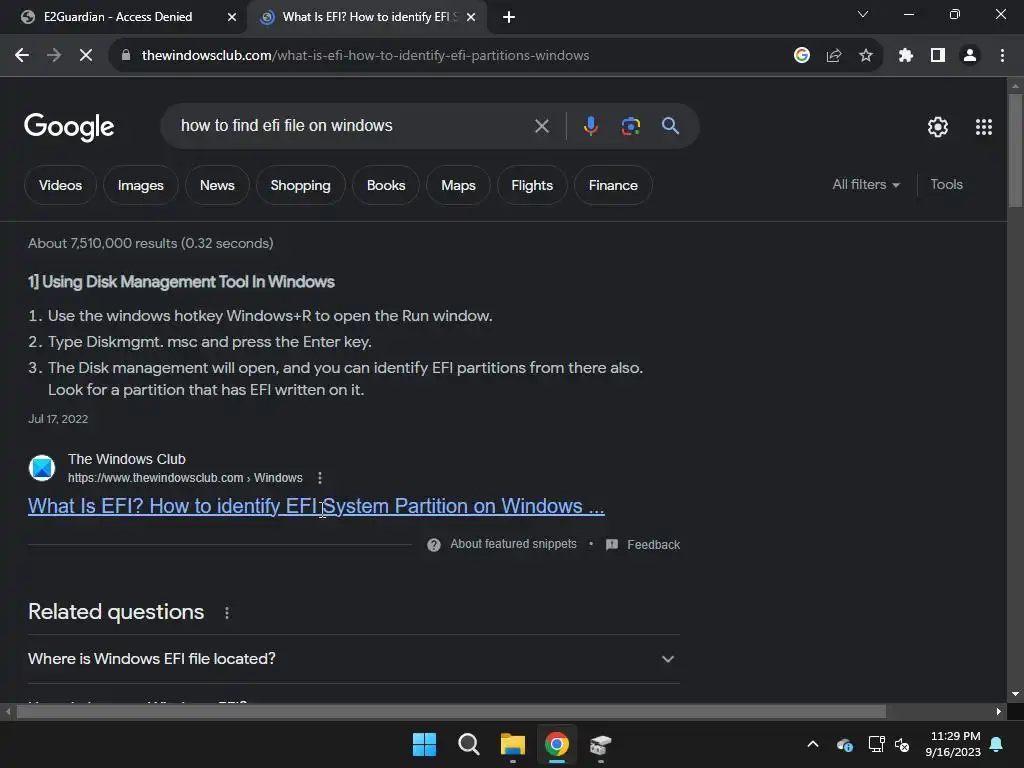
Task: Open 'What Is EFI? How to identify' link
Action: (x=316, y=506)
